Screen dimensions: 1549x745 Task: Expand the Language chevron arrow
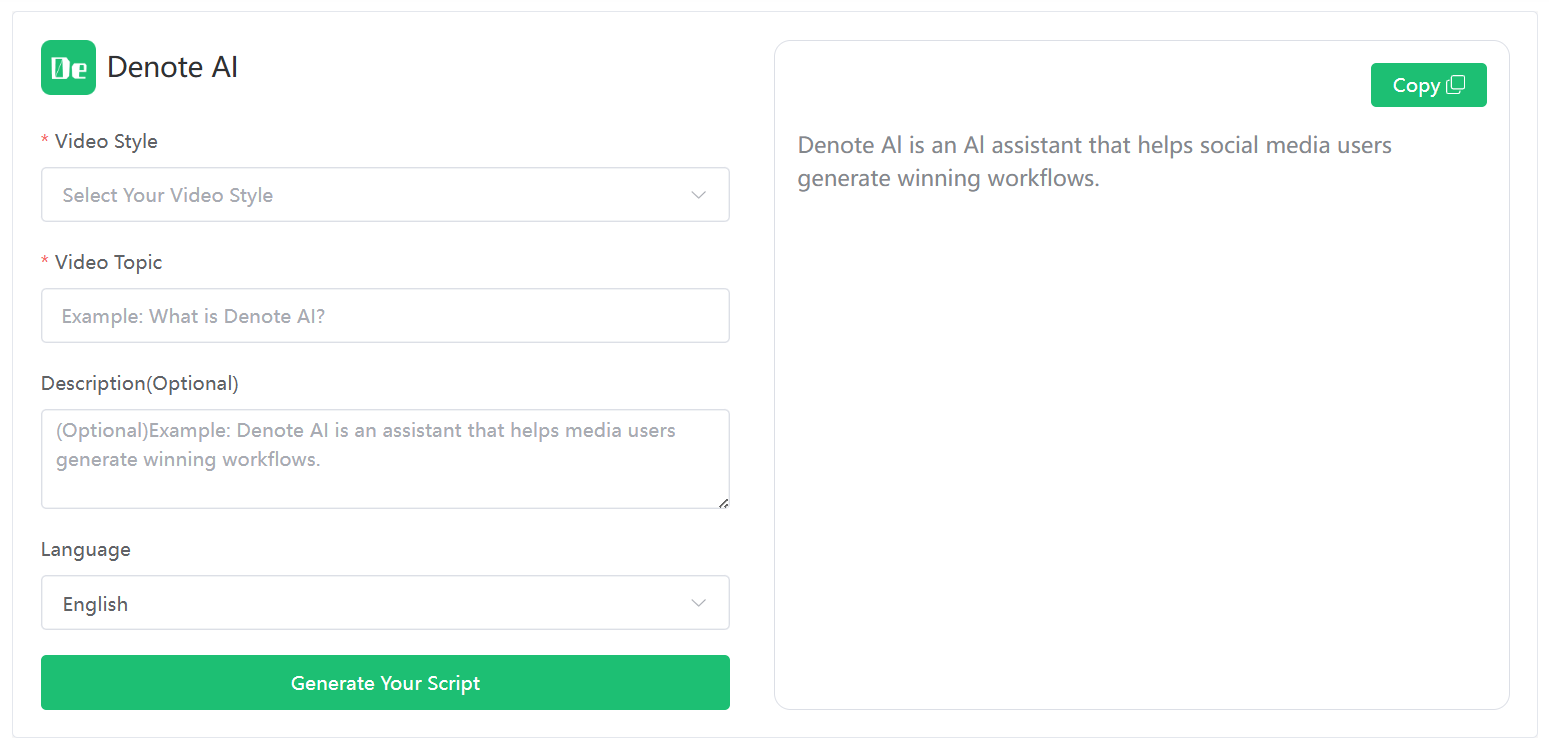point(699,603)
